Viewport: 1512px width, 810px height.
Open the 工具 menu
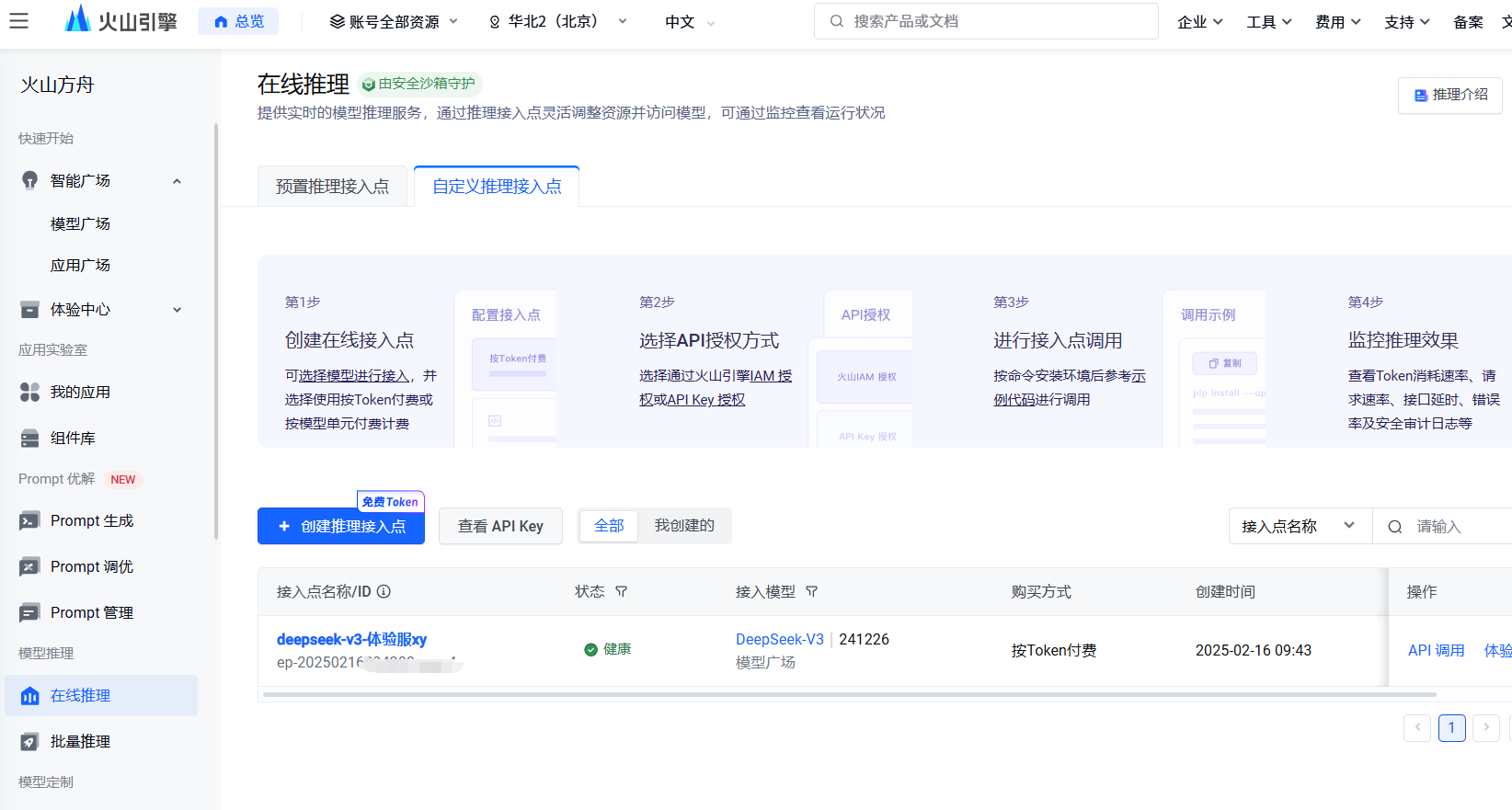[1268, 21]
